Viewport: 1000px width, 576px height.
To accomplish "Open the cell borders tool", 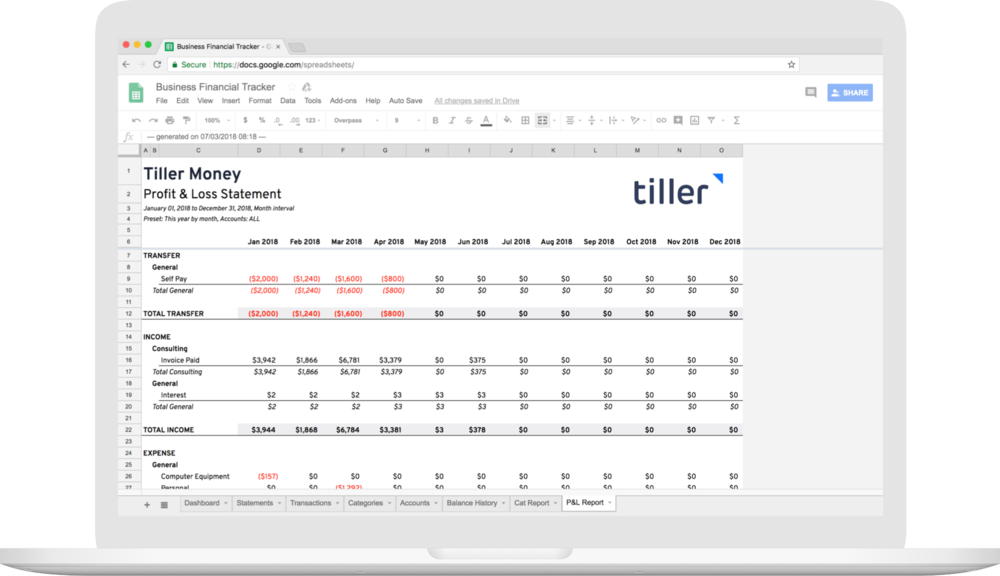I will [x=525, y=120].
